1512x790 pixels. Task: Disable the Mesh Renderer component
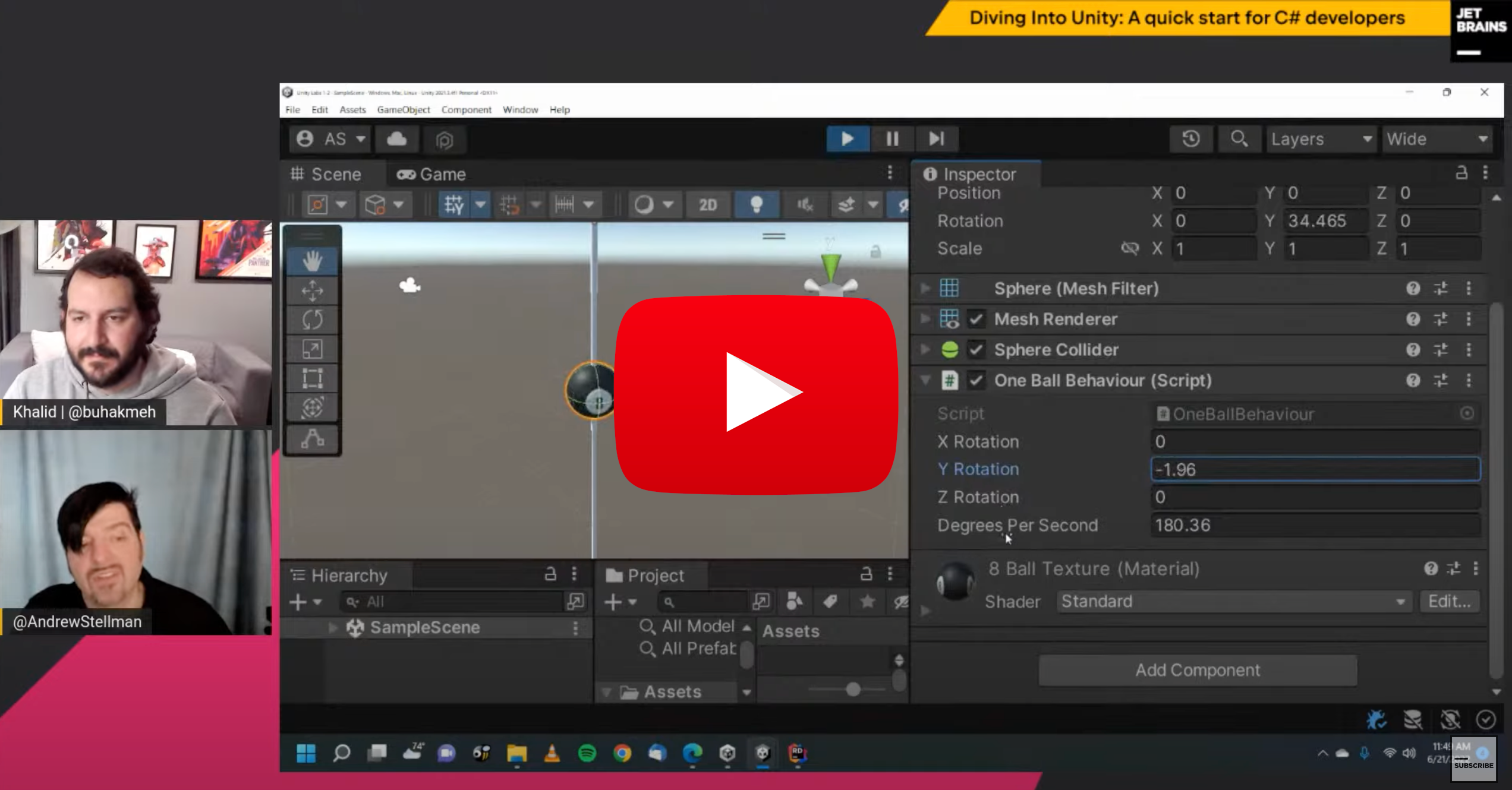(x=975, y=319)
